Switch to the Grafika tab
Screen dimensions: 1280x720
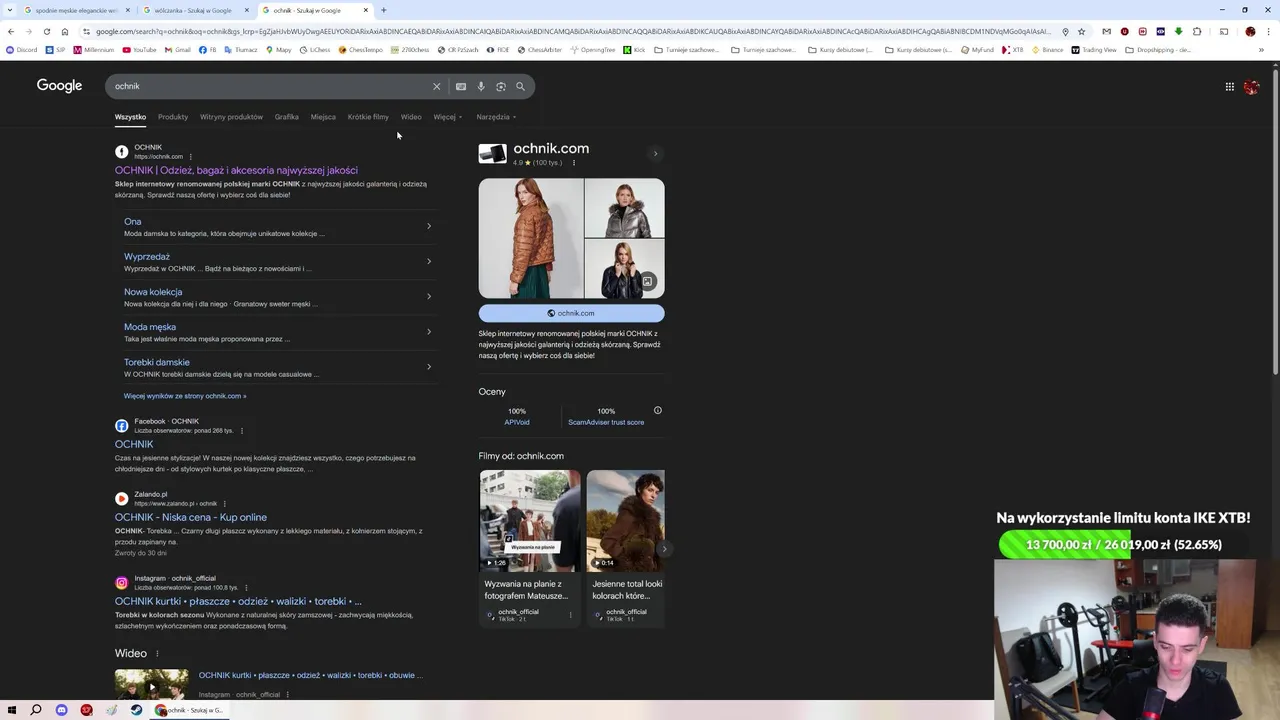(x=287, y=117)
